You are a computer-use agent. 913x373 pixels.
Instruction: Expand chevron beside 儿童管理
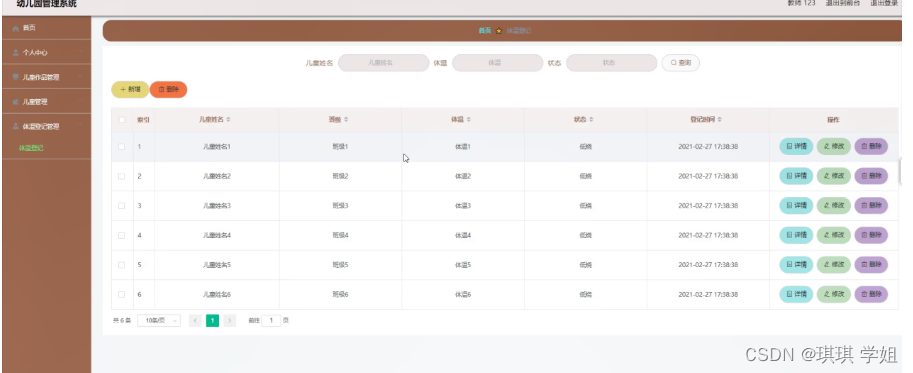coord(80,102)
